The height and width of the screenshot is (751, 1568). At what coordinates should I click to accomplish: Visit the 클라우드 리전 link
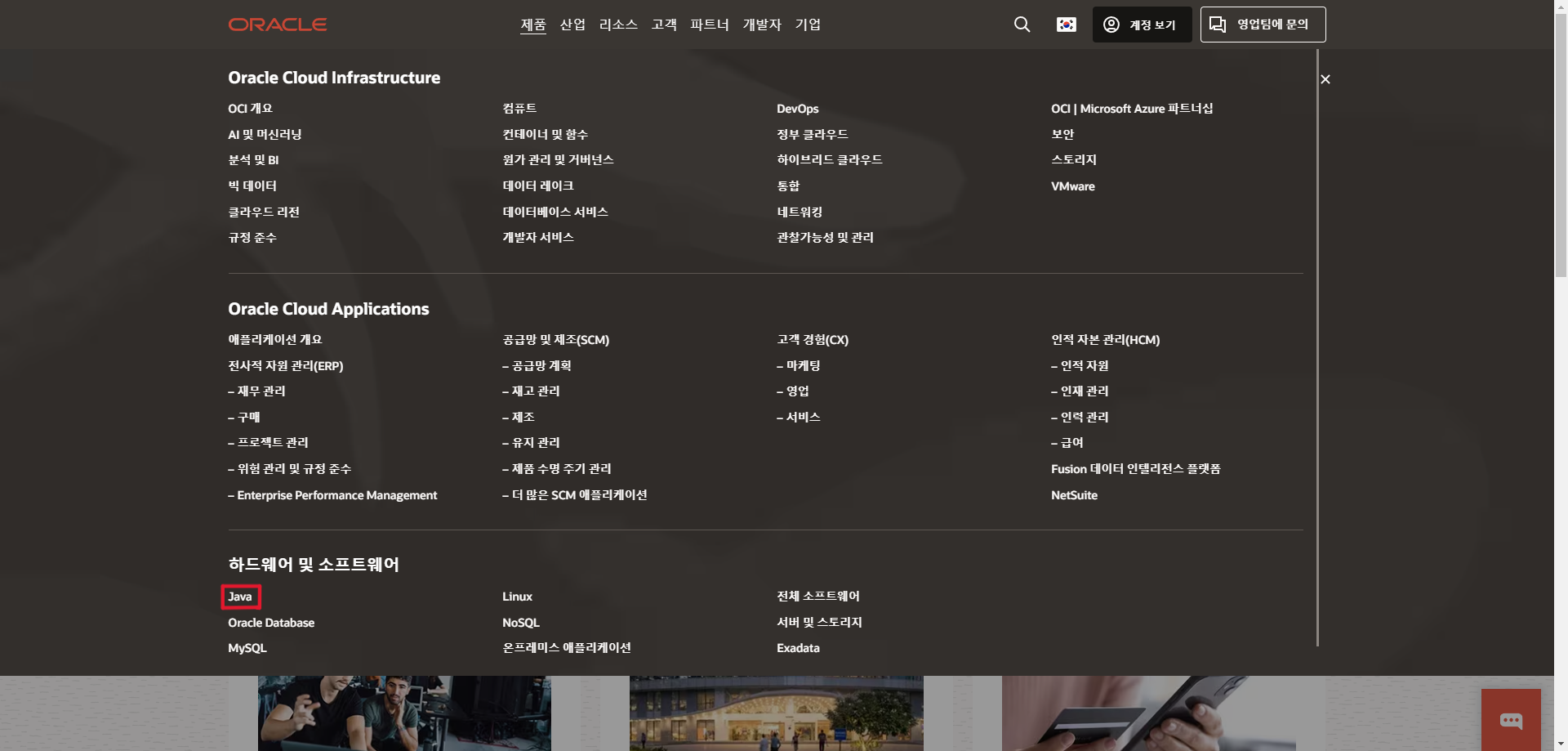264,212
